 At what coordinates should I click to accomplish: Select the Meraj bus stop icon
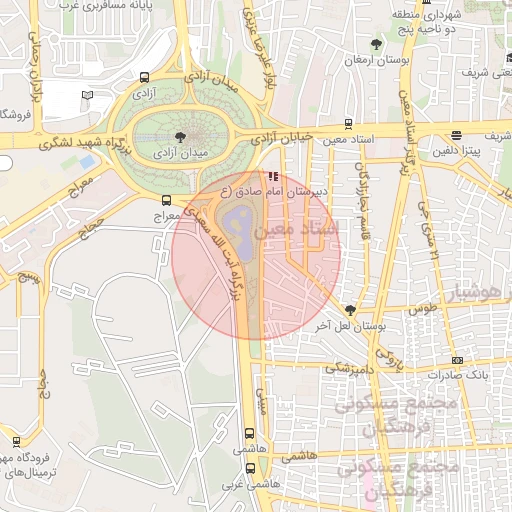[x=166, y=200]
